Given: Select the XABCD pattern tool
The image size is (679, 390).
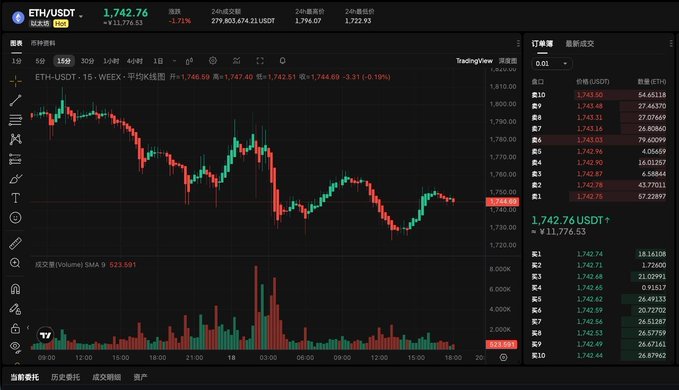Looking at the screenshot, I should [x=16, y=139].
